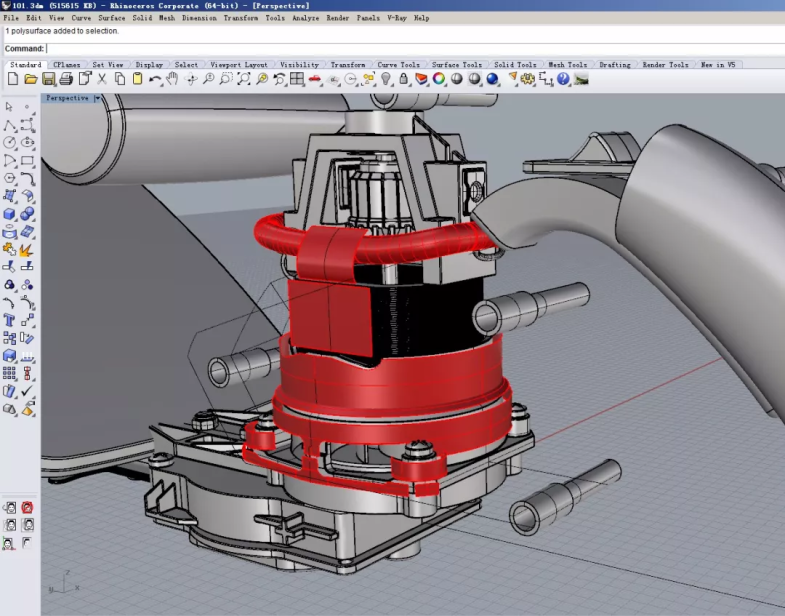Choose the Box solid tool
Image resolution: width=785 pixels, height=616 pixels.
click(10, 213)
